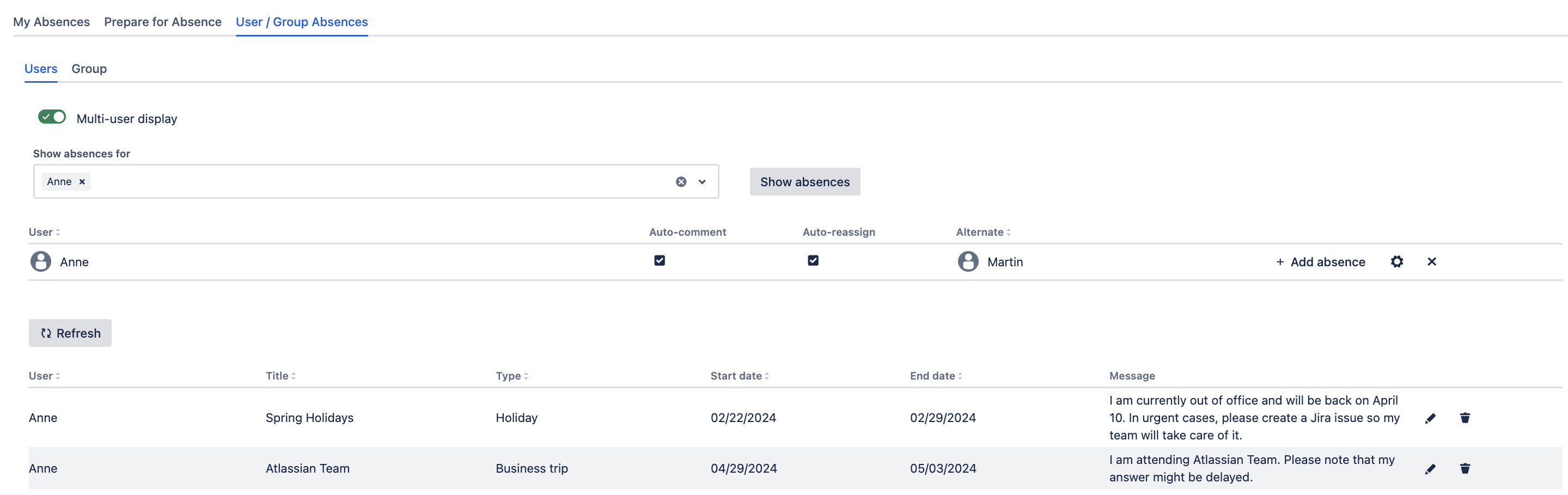Image resolution: width=1568 pixels, height=495 pixels.
Task: Expand the Show absences for dropdown
Action: 702,181
